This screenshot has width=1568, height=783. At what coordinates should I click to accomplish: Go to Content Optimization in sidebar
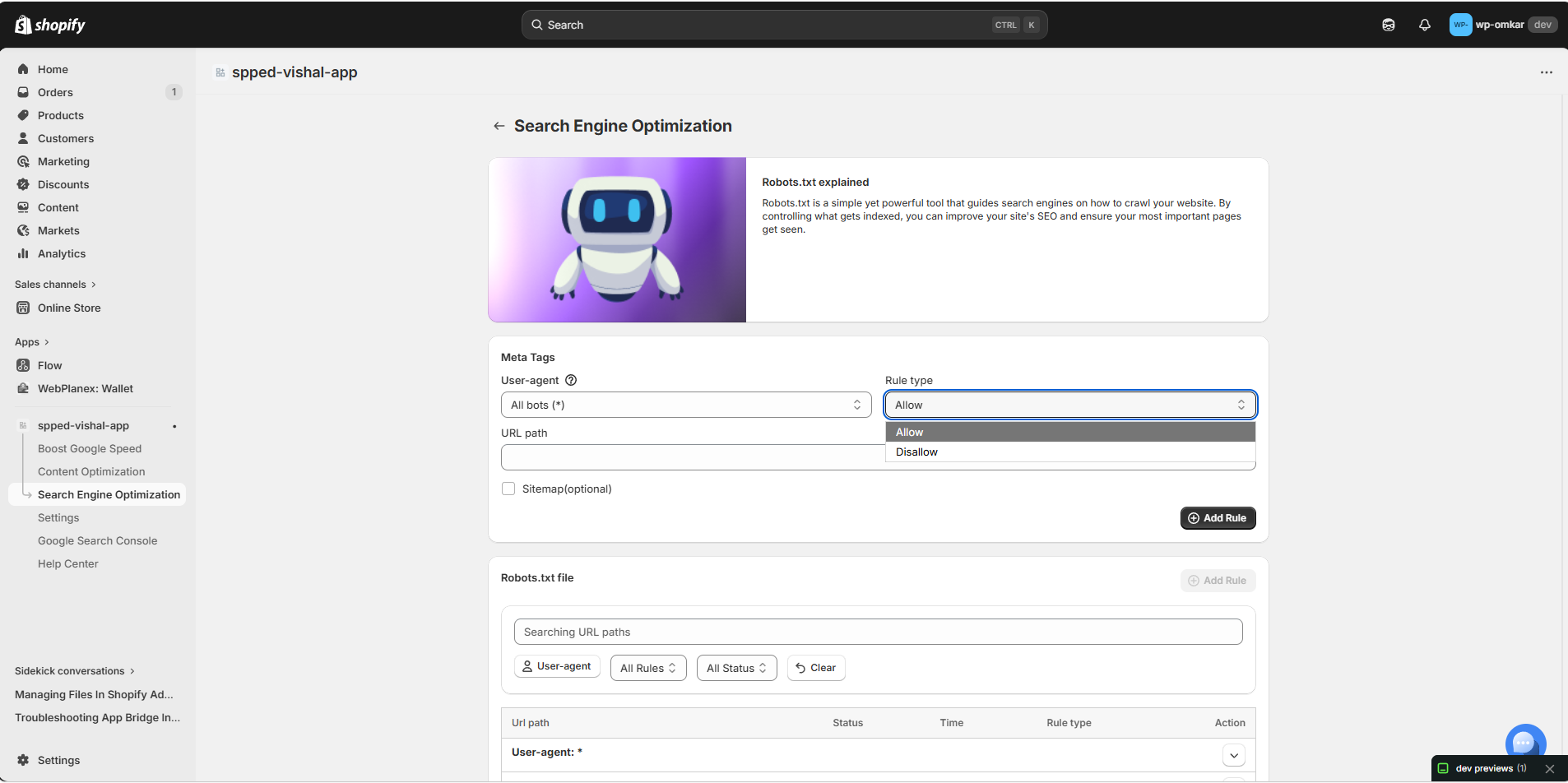(x=91, y=471)
